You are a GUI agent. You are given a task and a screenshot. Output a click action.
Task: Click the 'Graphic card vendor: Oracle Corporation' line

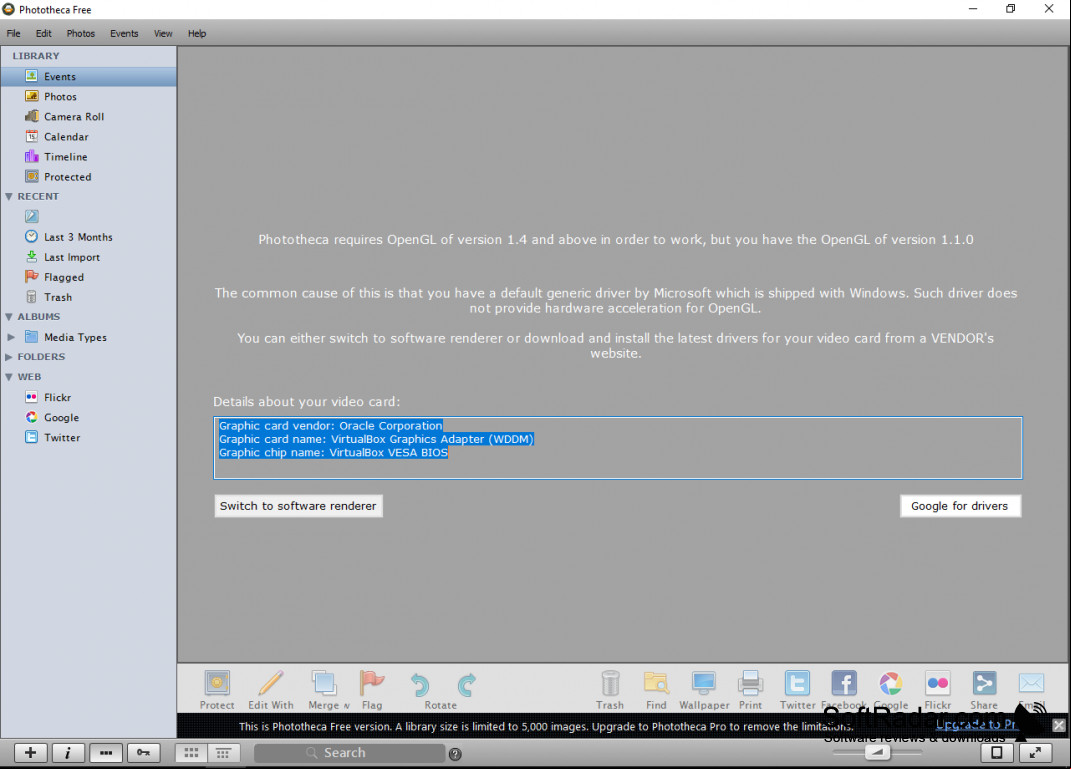331,425
